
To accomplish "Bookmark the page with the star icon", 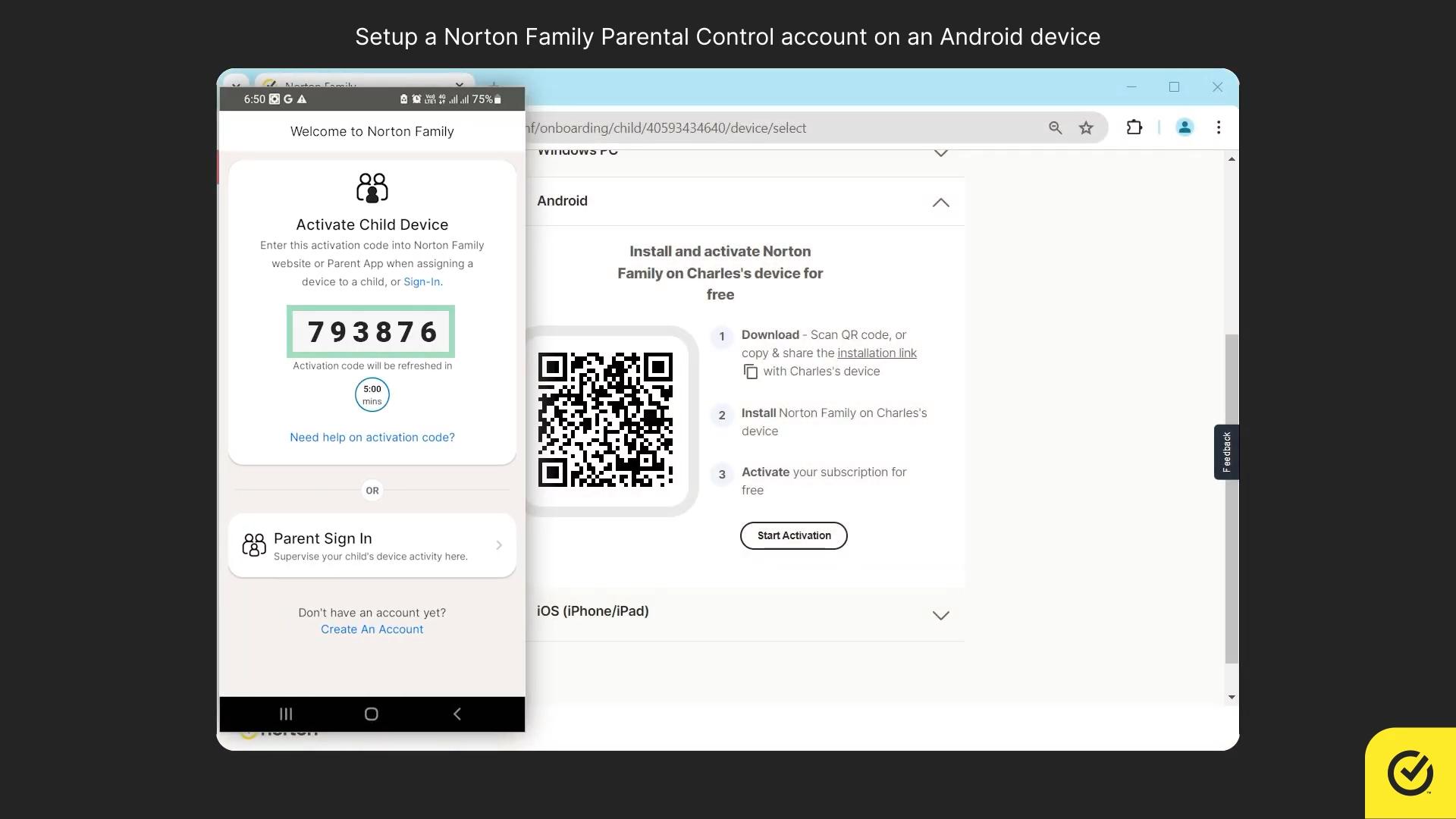I will 1087,127.
